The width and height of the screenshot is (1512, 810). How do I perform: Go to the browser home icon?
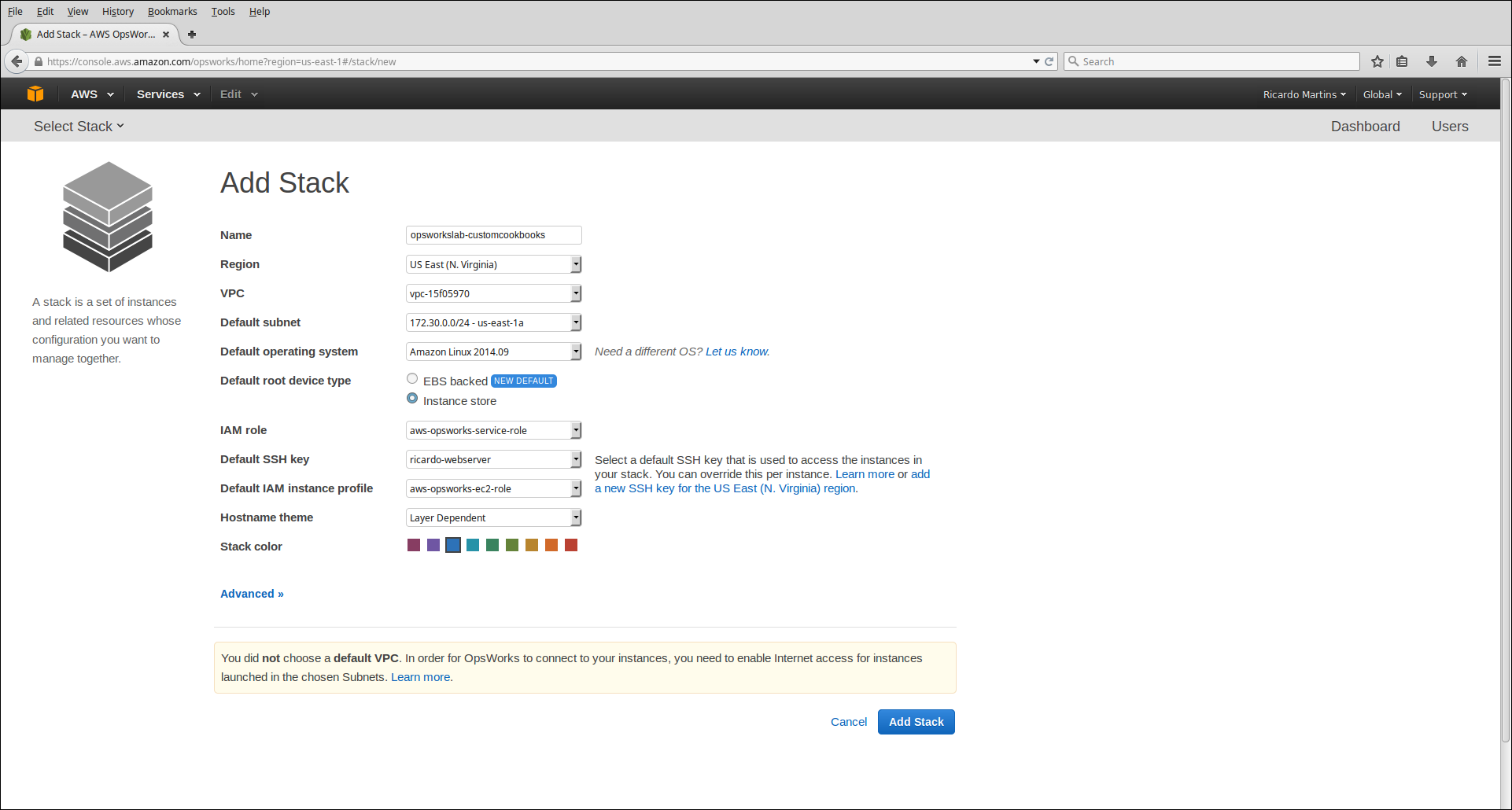pos(1461,61)
